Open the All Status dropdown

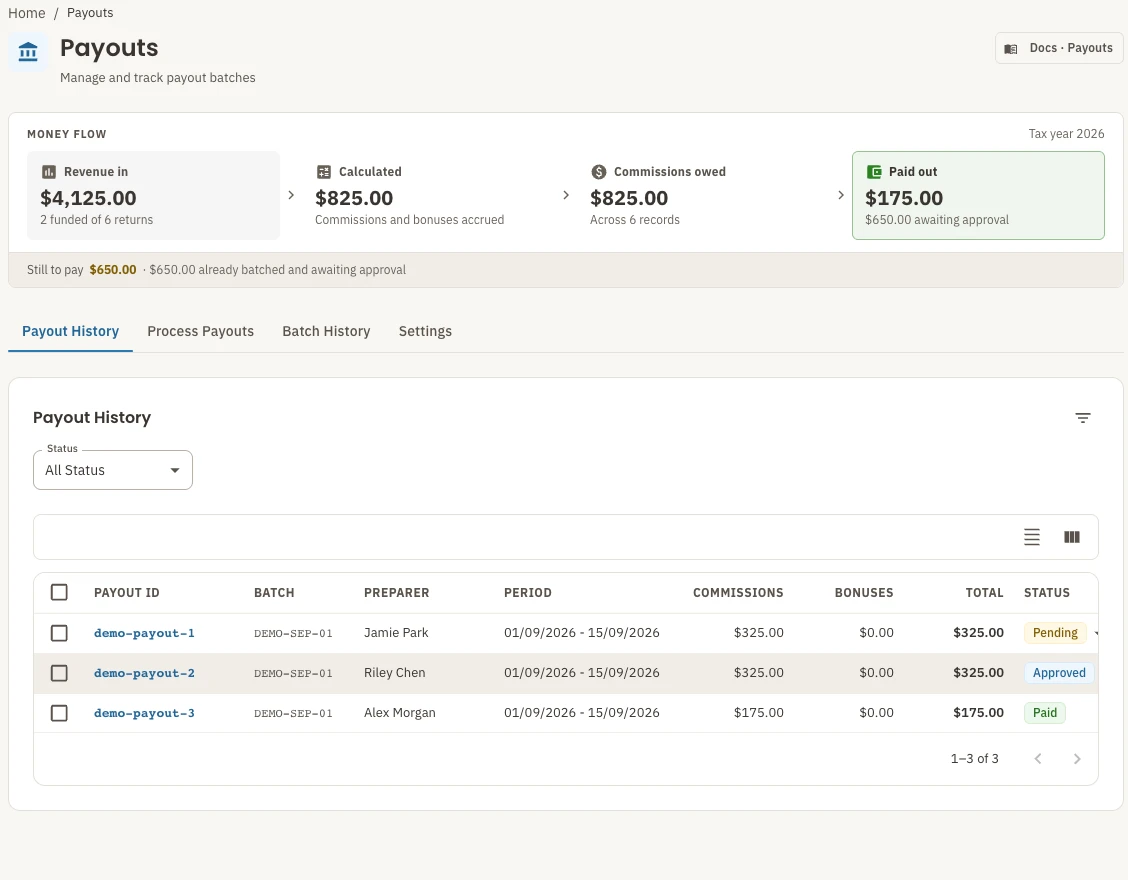coord(113,470)
